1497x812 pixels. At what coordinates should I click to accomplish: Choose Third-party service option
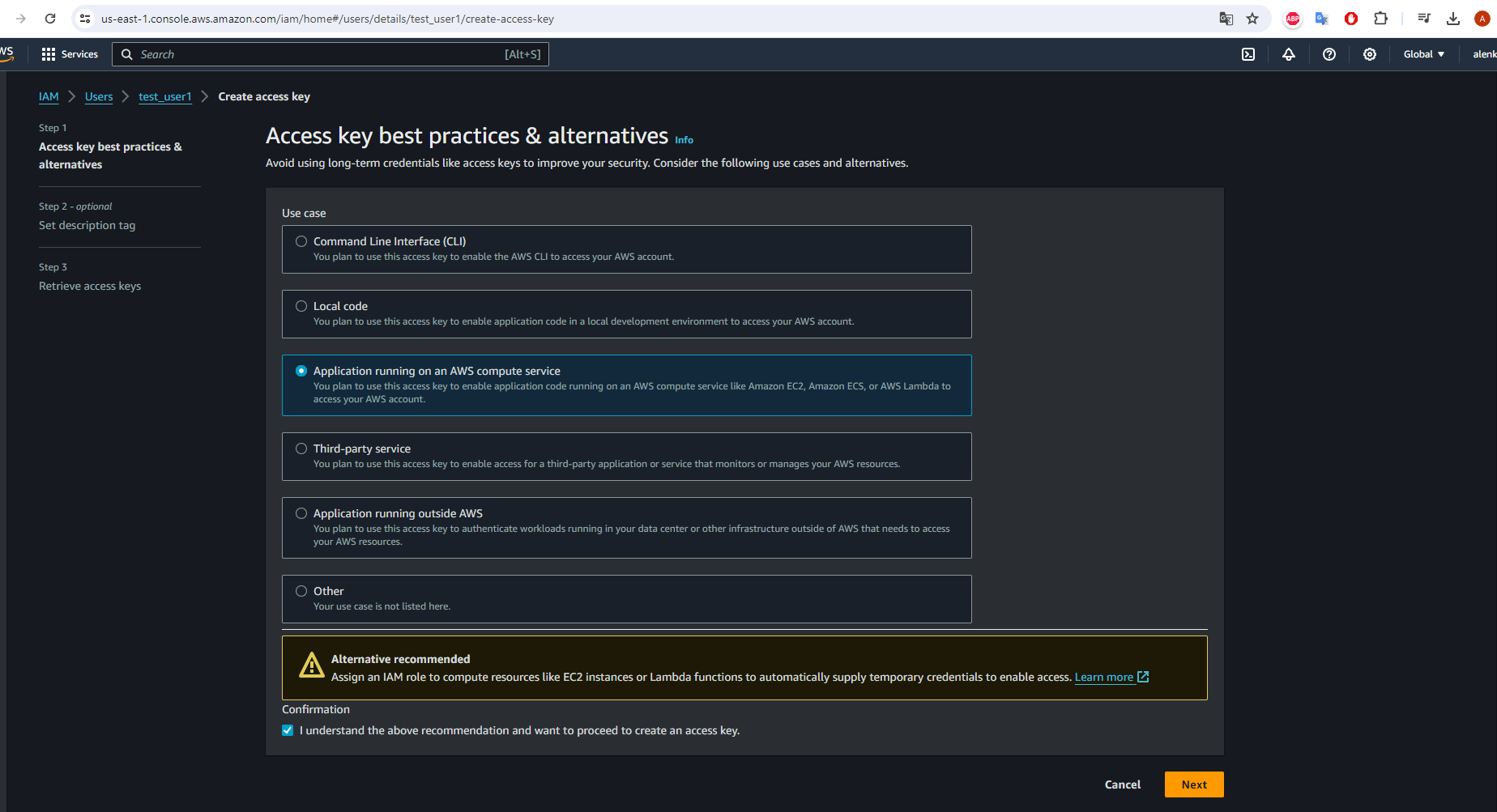(301, 449)
